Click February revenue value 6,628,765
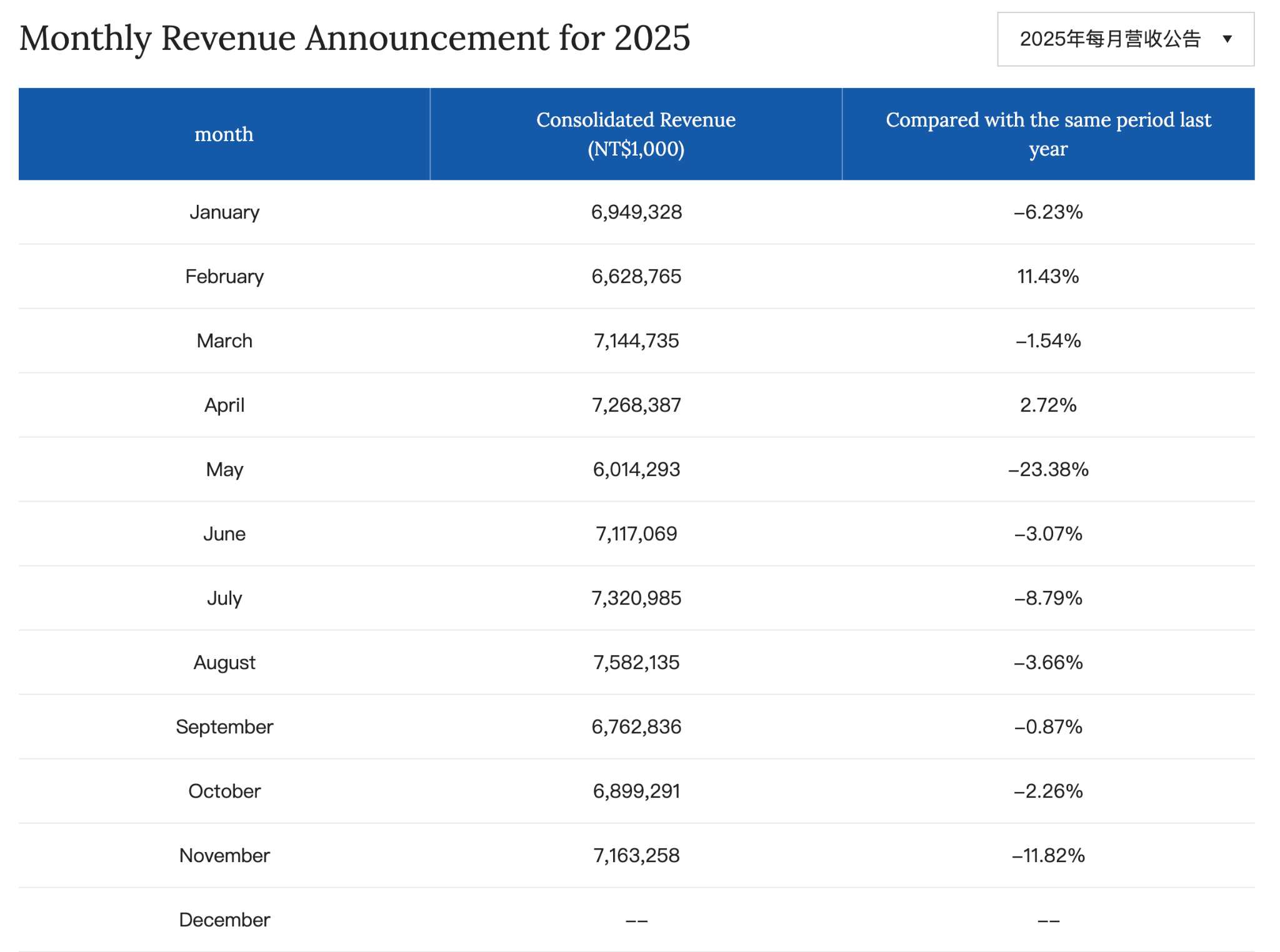1280x952 pixels. 636,276
